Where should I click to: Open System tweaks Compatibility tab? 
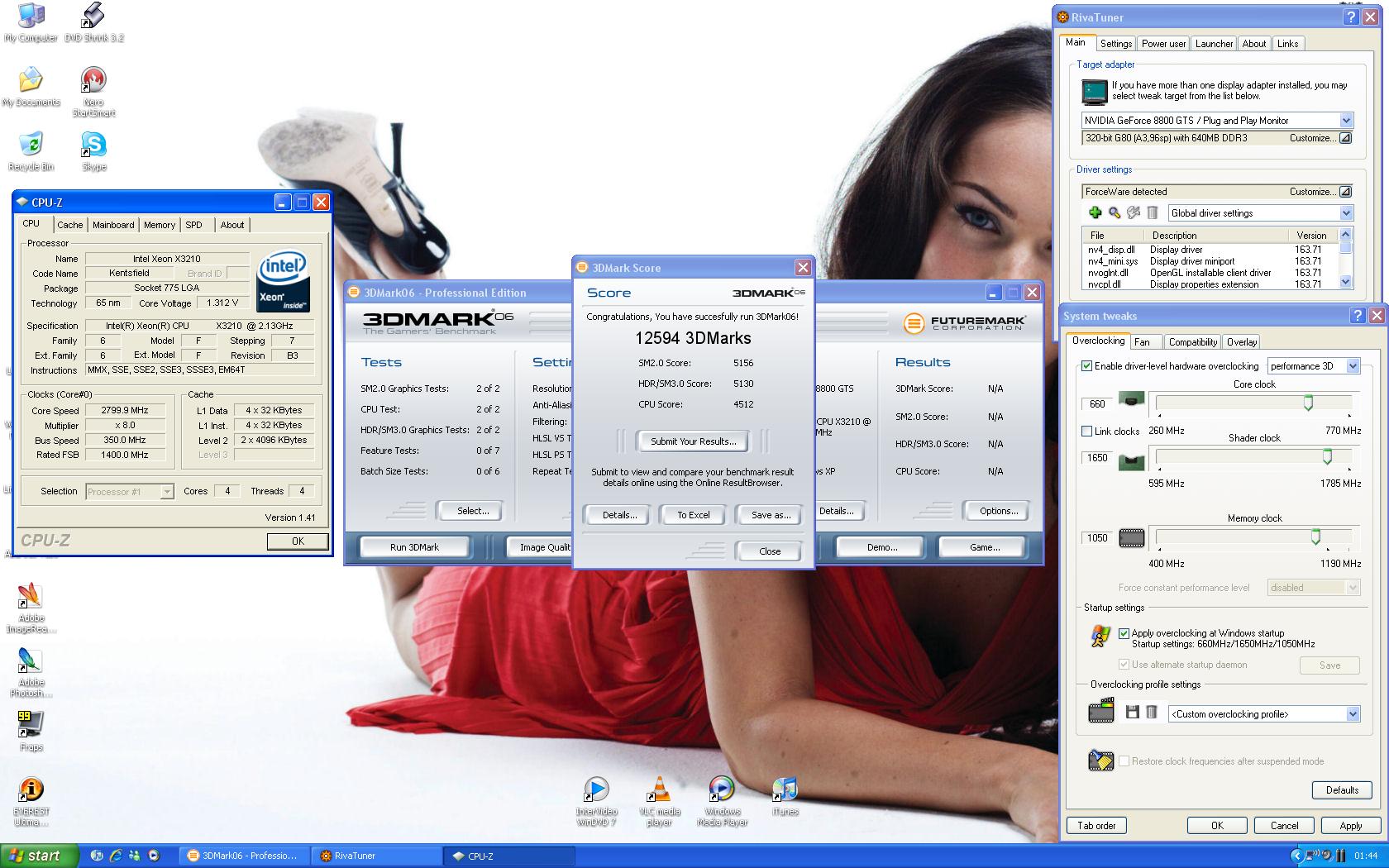[x=1192, y=341]
